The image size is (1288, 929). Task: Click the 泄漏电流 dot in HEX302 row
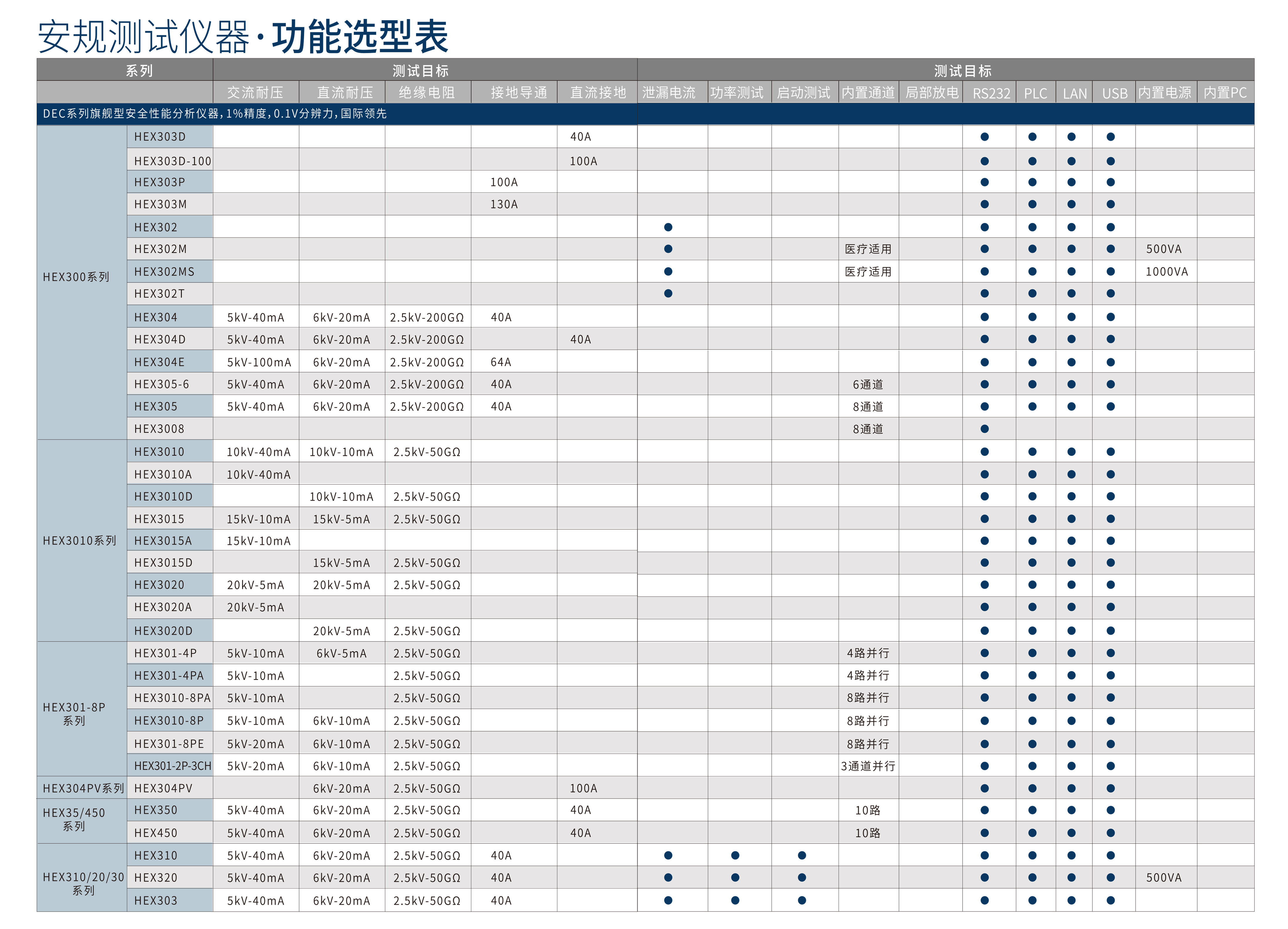click(668, 228)
